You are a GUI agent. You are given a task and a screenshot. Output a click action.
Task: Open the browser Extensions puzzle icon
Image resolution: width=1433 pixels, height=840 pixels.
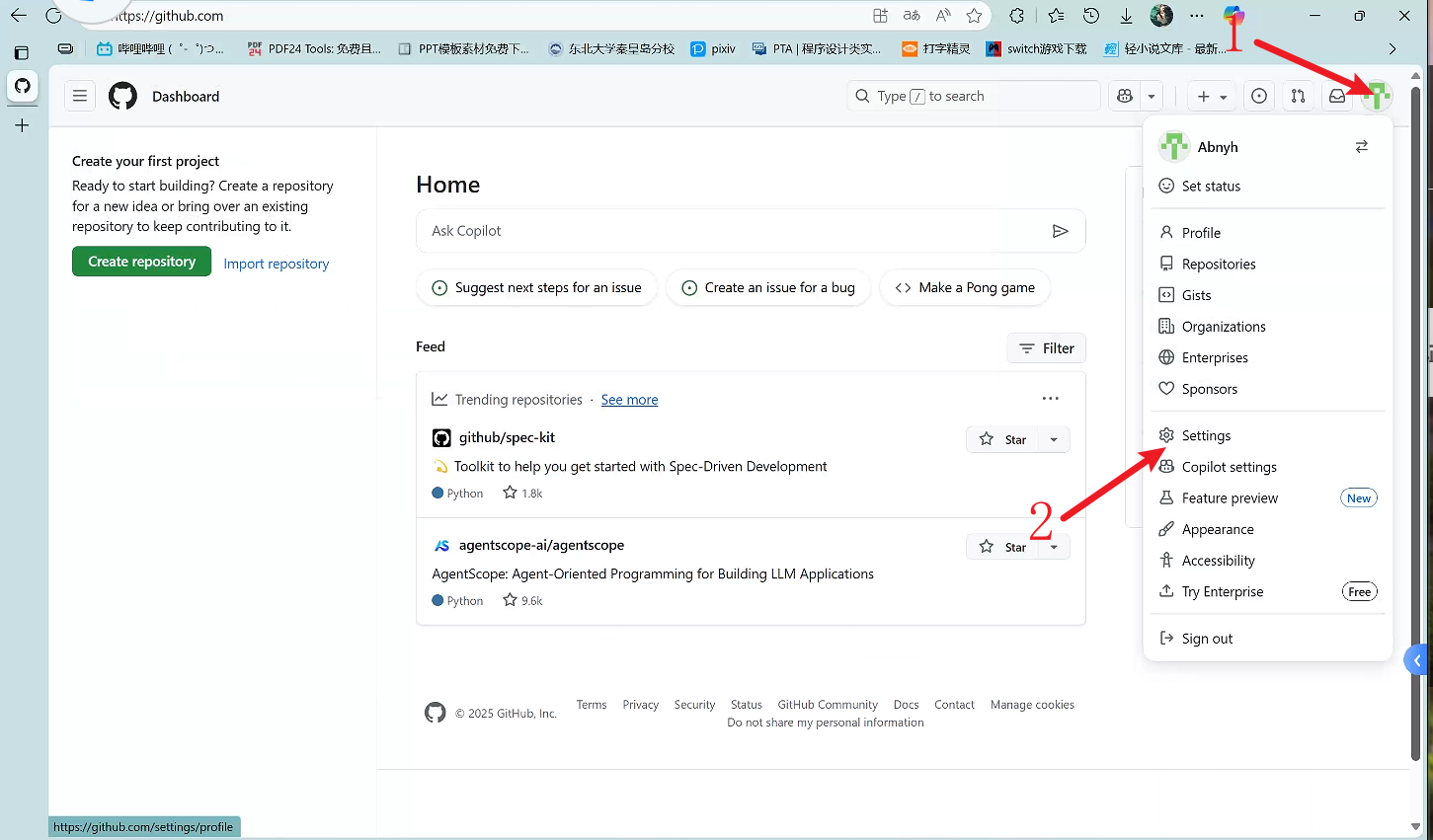[1017, 16]
